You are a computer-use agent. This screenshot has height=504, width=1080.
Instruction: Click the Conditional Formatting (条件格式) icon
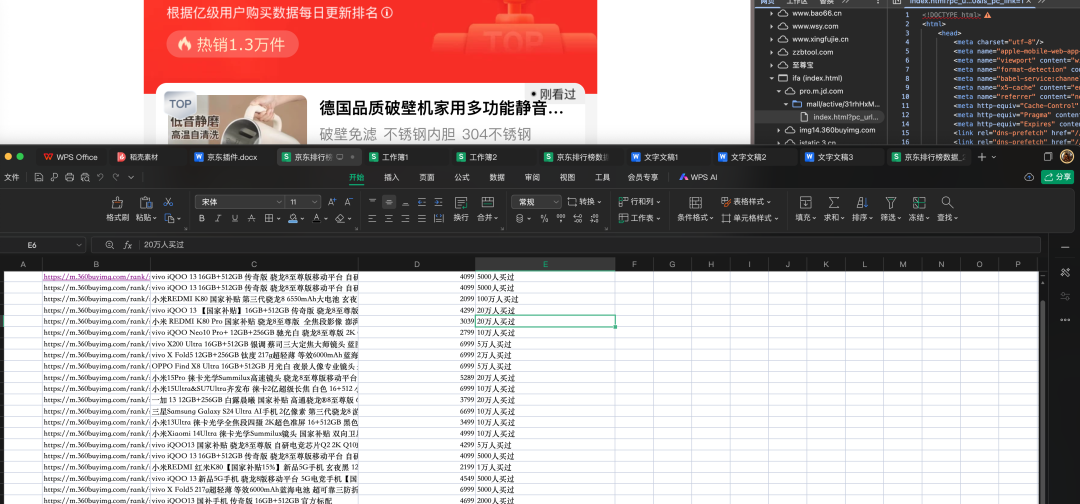point(695,202)
